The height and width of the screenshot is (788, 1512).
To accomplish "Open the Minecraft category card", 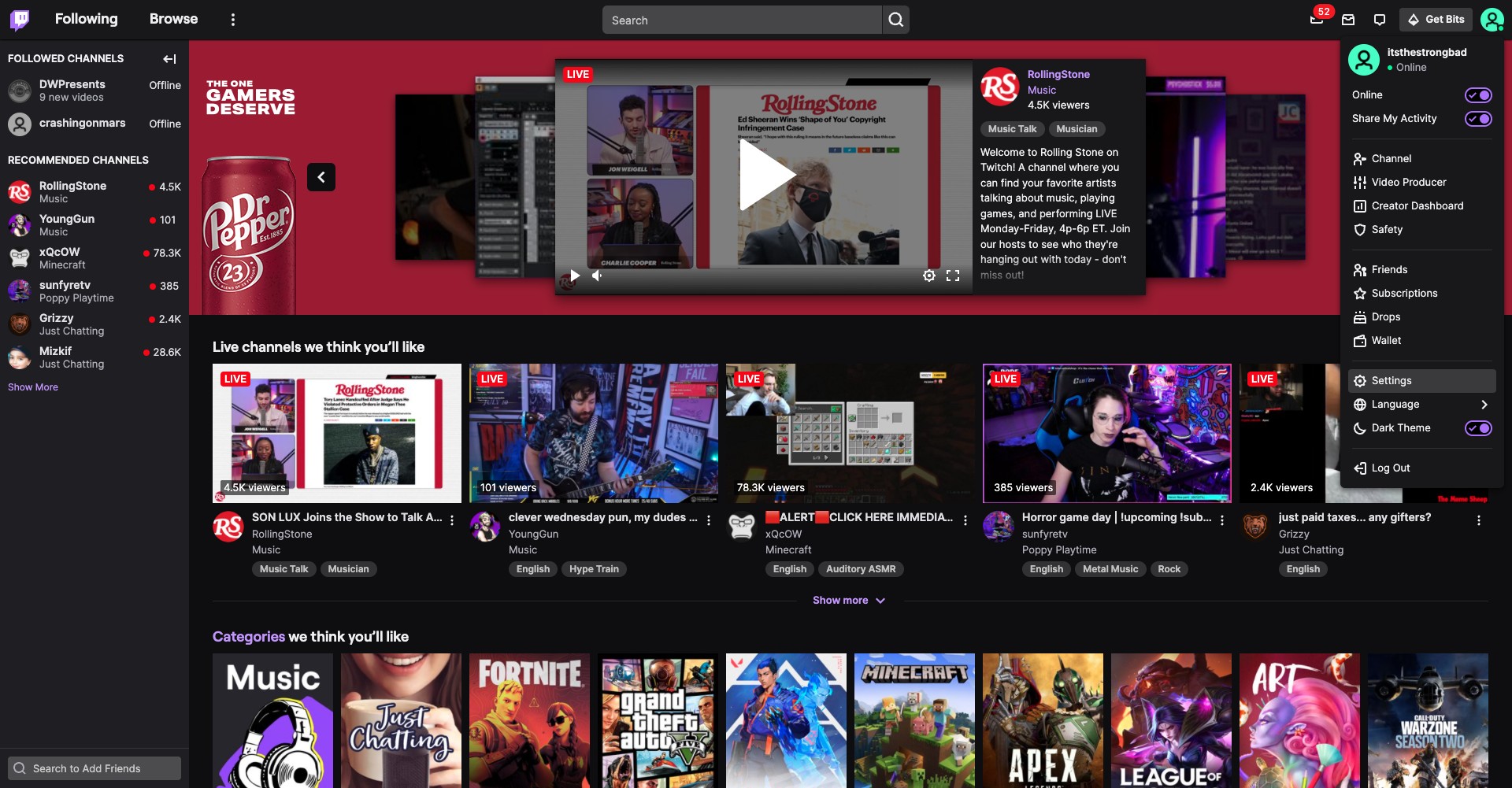I will tap(914, 720).
